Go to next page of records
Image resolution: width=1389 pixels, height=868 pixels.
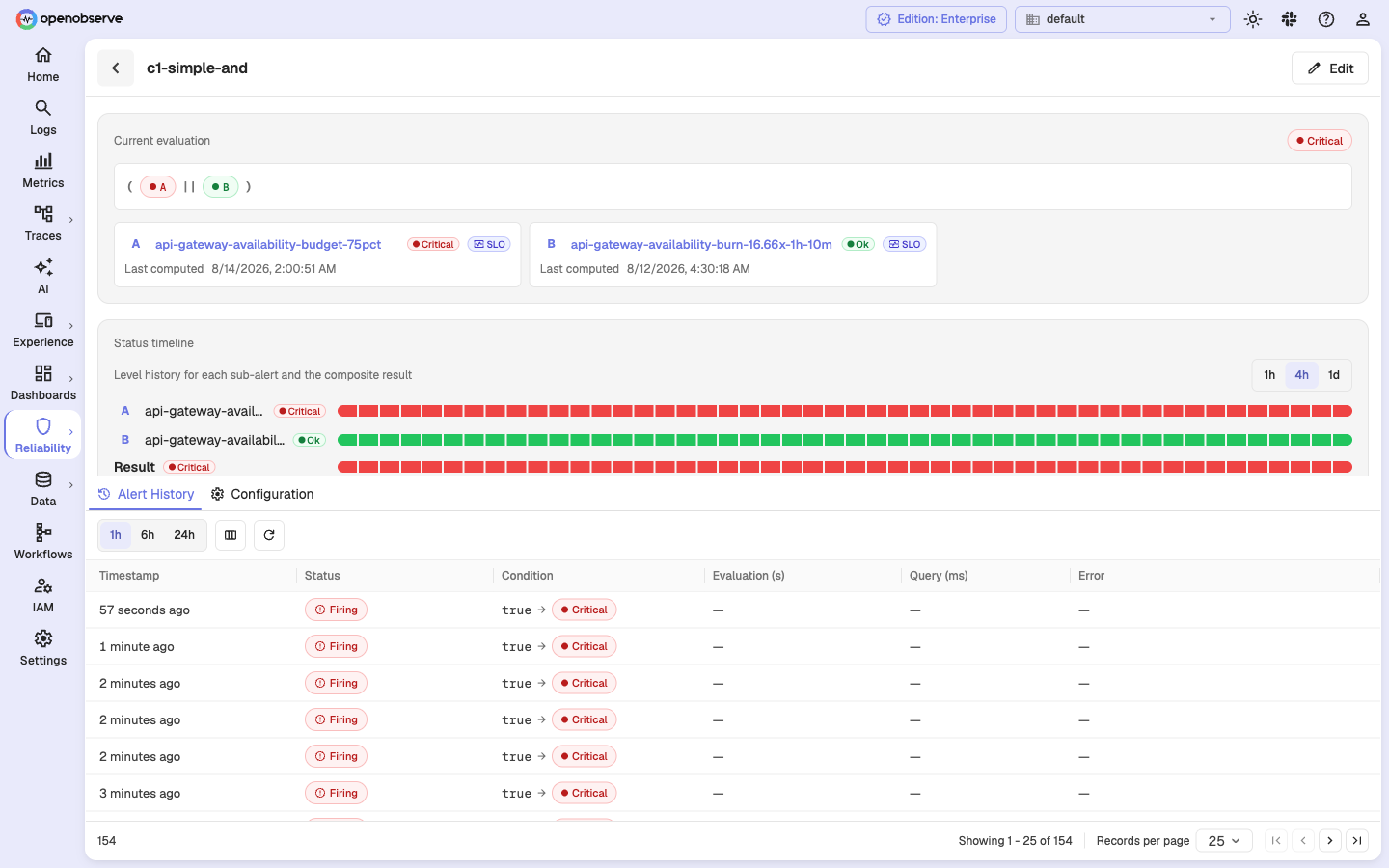[x=1330, y=841]
